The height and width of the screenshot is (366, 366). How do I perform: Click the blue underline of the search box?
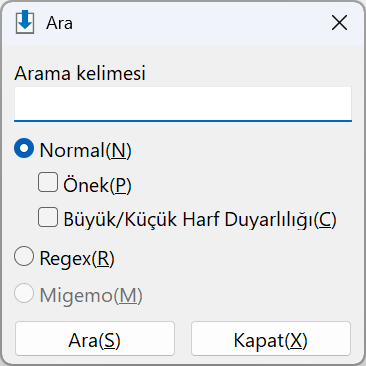(183, 121)
